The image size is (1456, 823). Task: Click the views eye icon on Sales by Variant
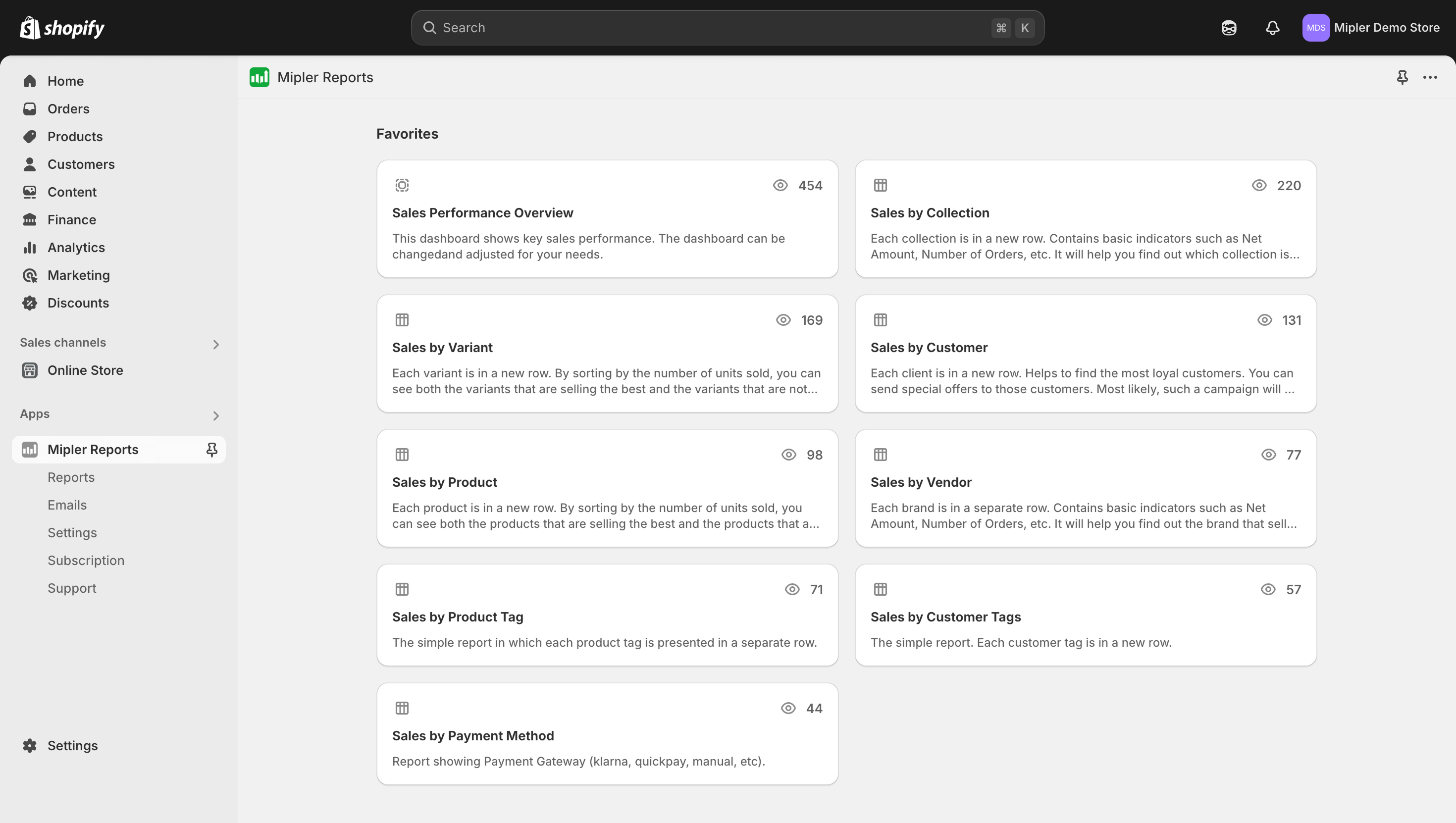click(783, 320)
